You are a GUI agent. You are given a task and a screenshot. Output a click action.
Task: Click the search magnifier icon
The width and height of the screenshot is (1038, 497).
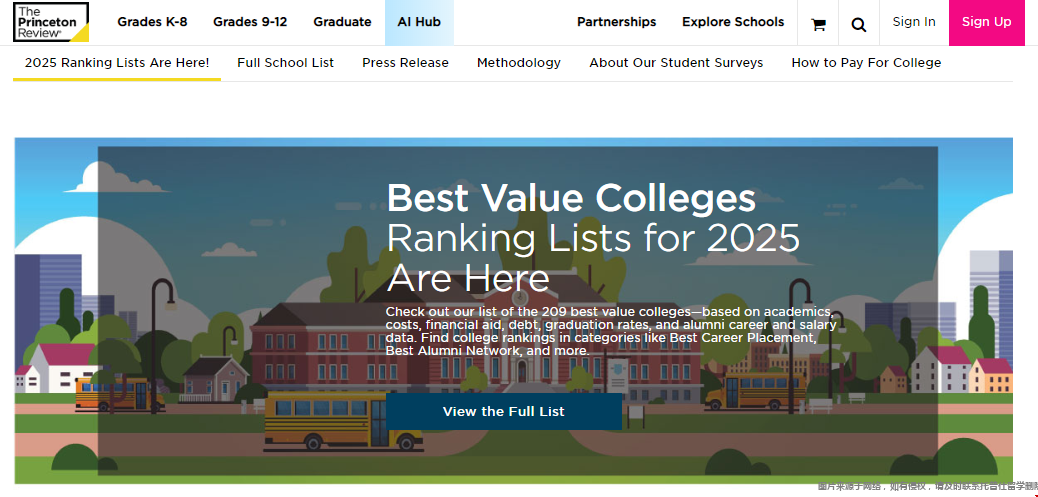[x=859, y=24]
